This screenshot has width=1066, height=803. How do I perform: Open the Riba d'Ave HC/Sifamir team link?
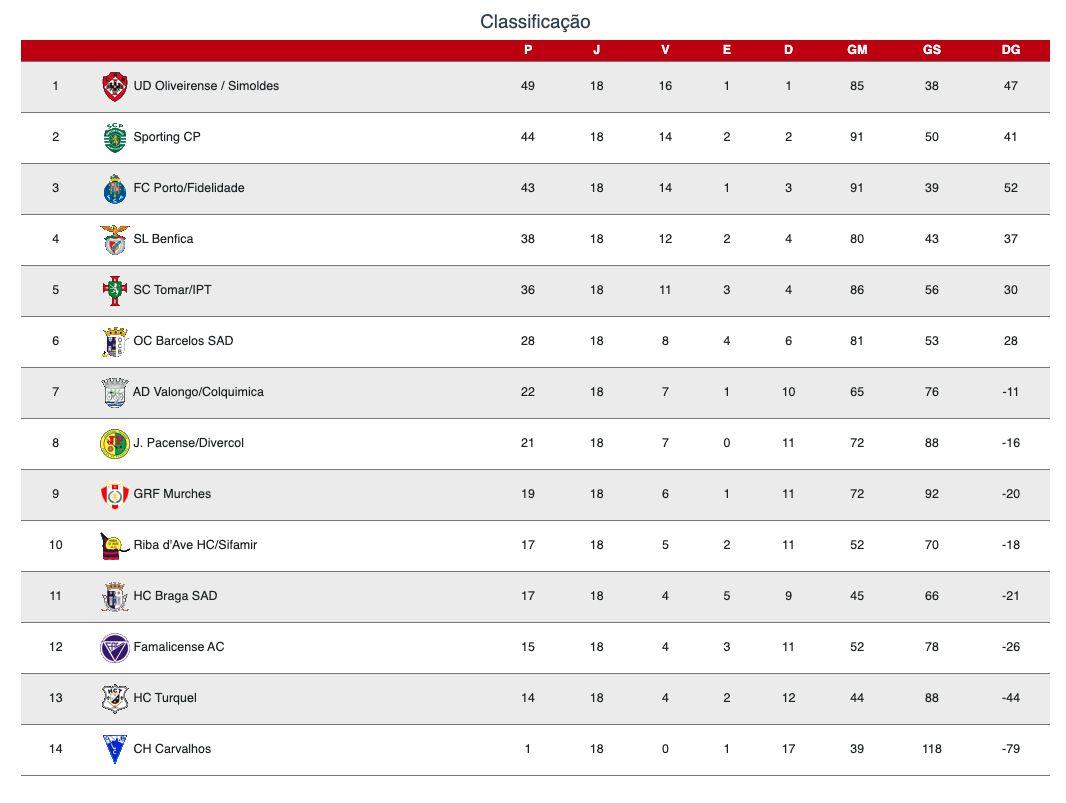click(195, 545)
